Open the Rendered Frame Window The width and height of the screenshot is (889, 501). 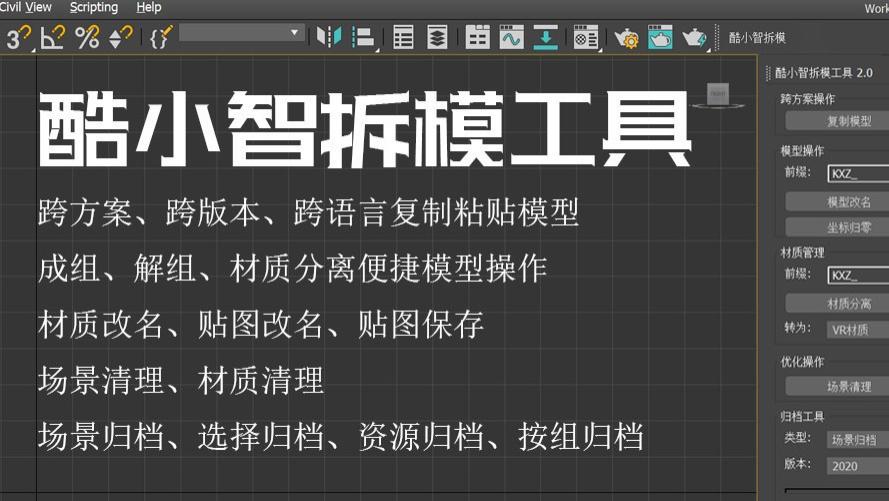[x=660, y=37]
